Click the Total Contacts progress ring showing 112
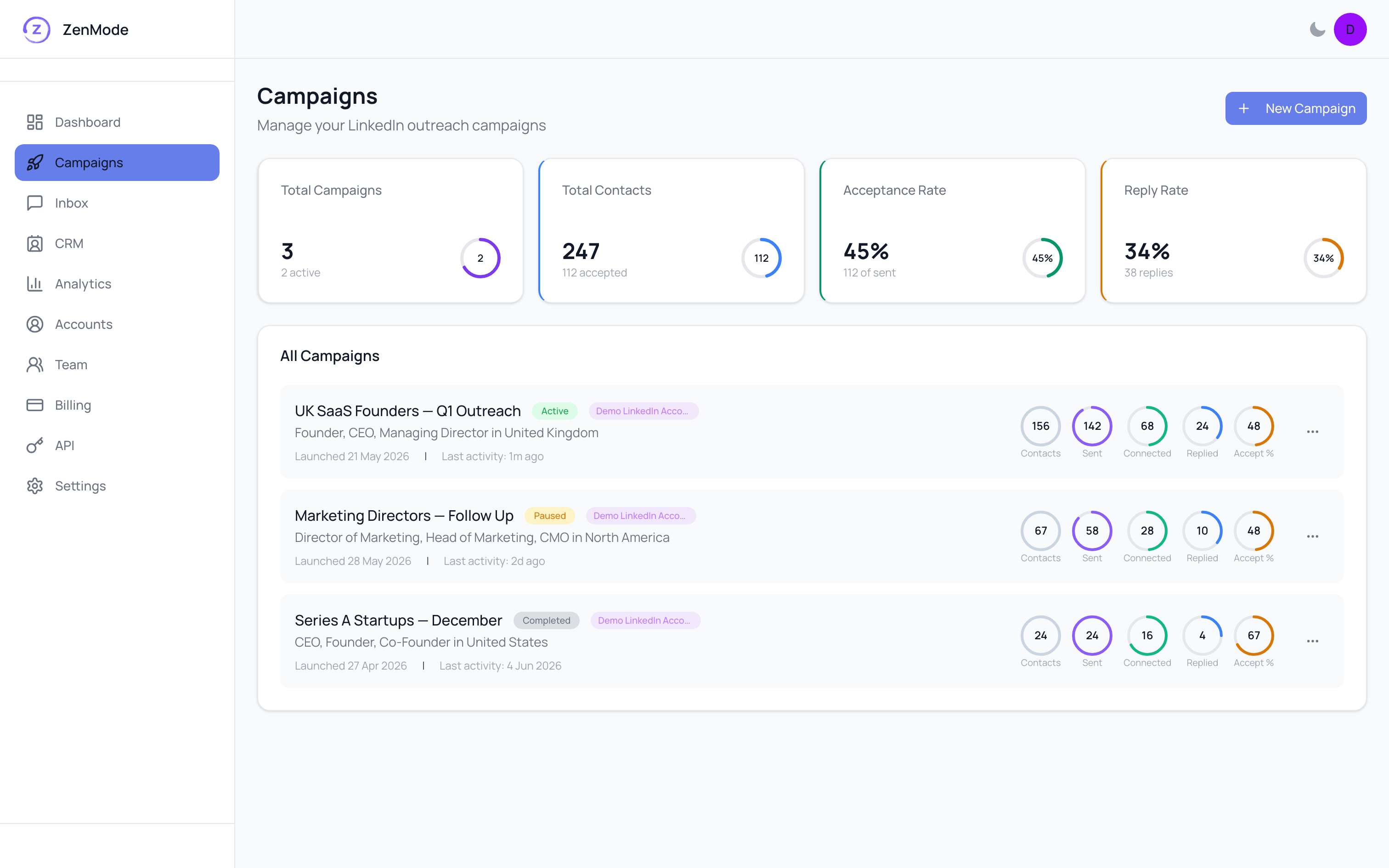The image size is (1389, 868). pos(761,258)
